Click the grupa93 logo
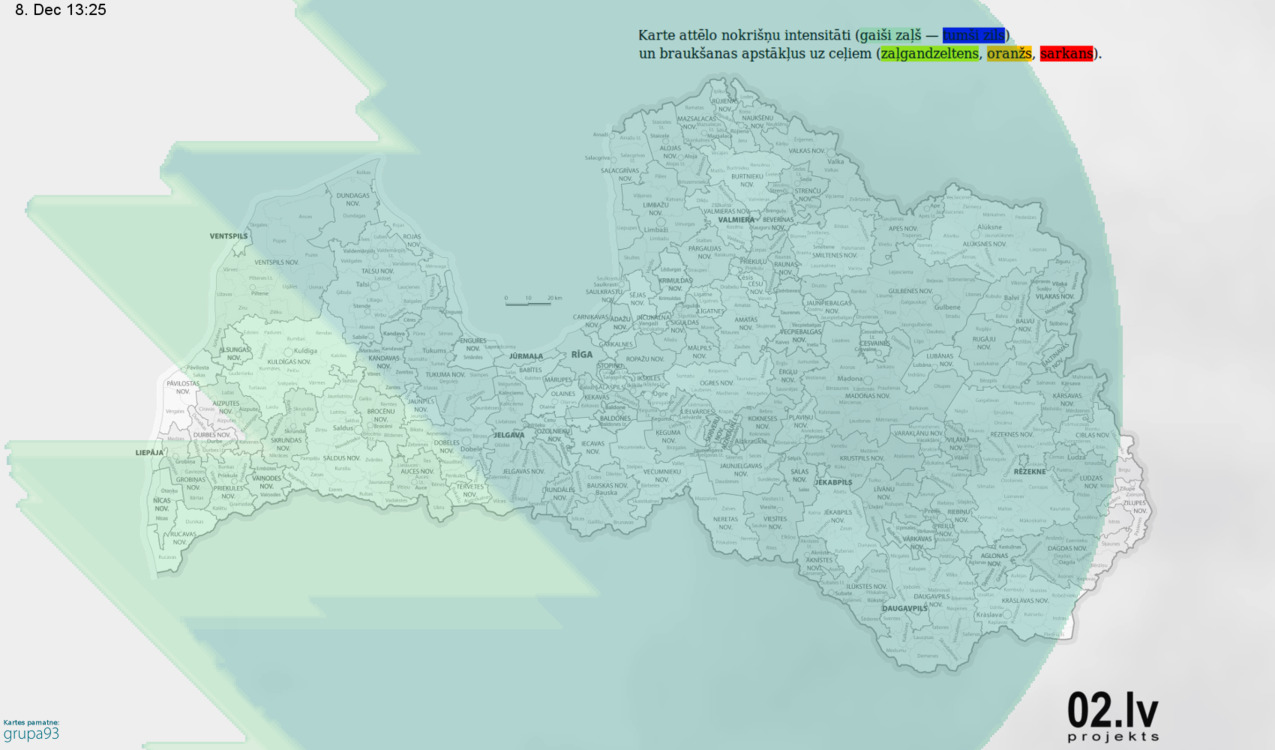1275x750 pixels. 31,734
